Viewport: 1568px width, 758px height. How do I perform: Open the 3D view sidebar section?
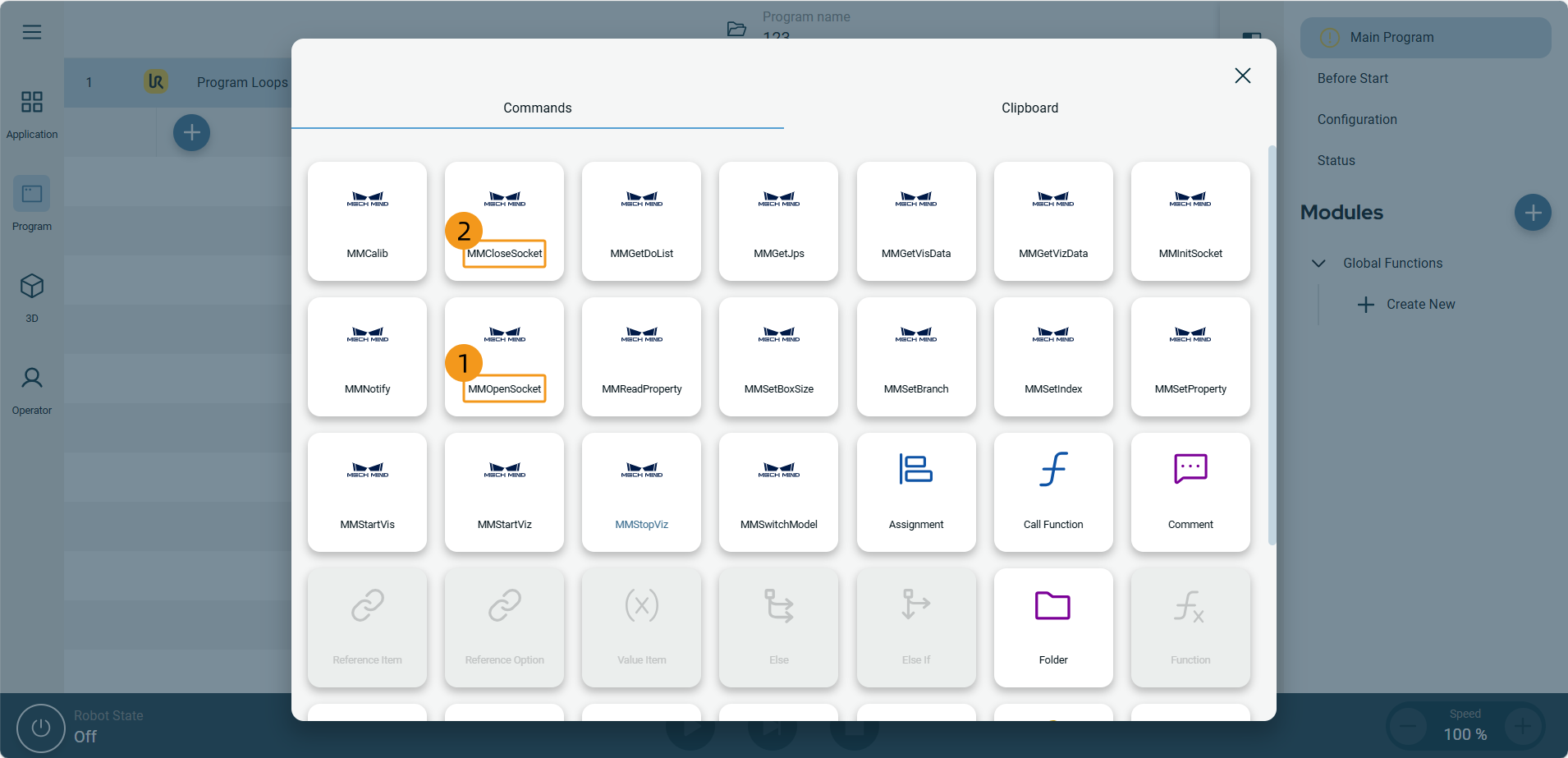pyautogui.click(x=32, y=297)
